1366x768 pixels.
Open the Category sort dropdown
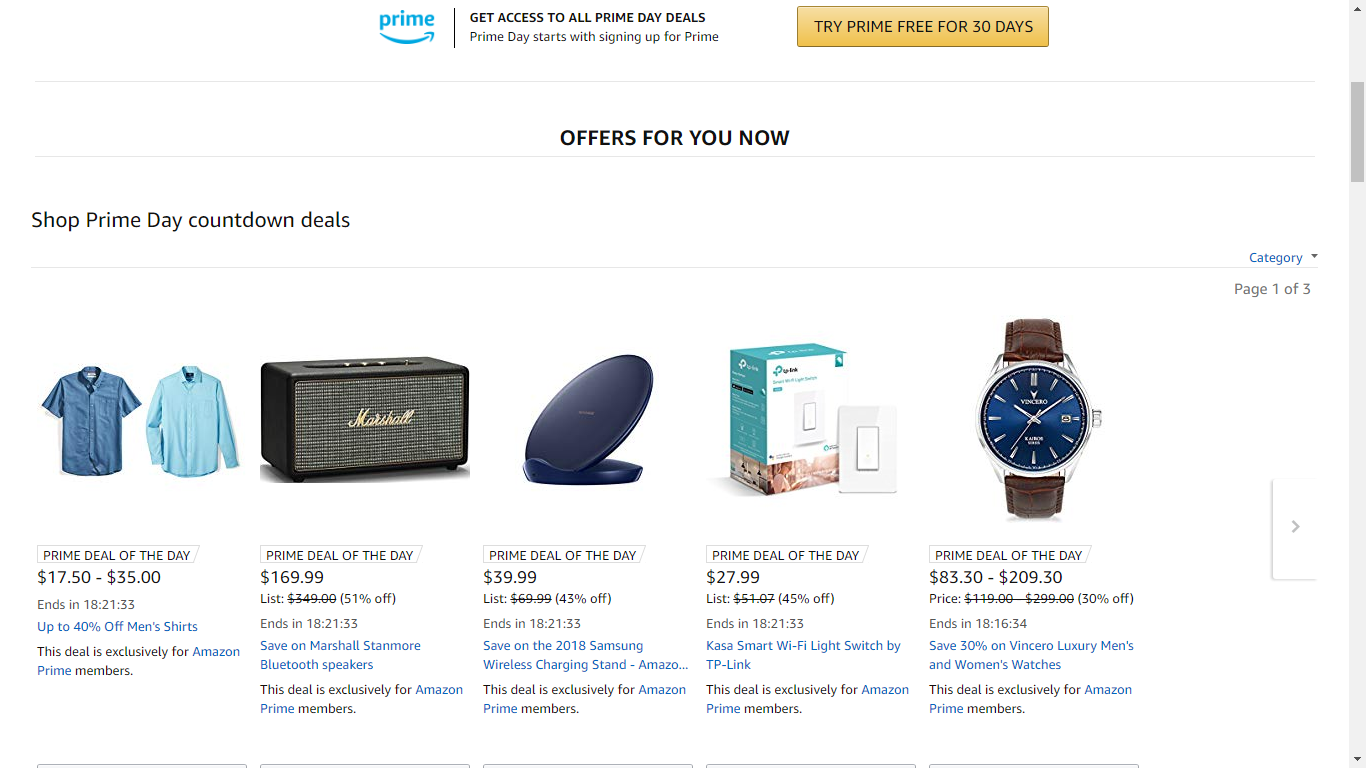coord(1274,257)
